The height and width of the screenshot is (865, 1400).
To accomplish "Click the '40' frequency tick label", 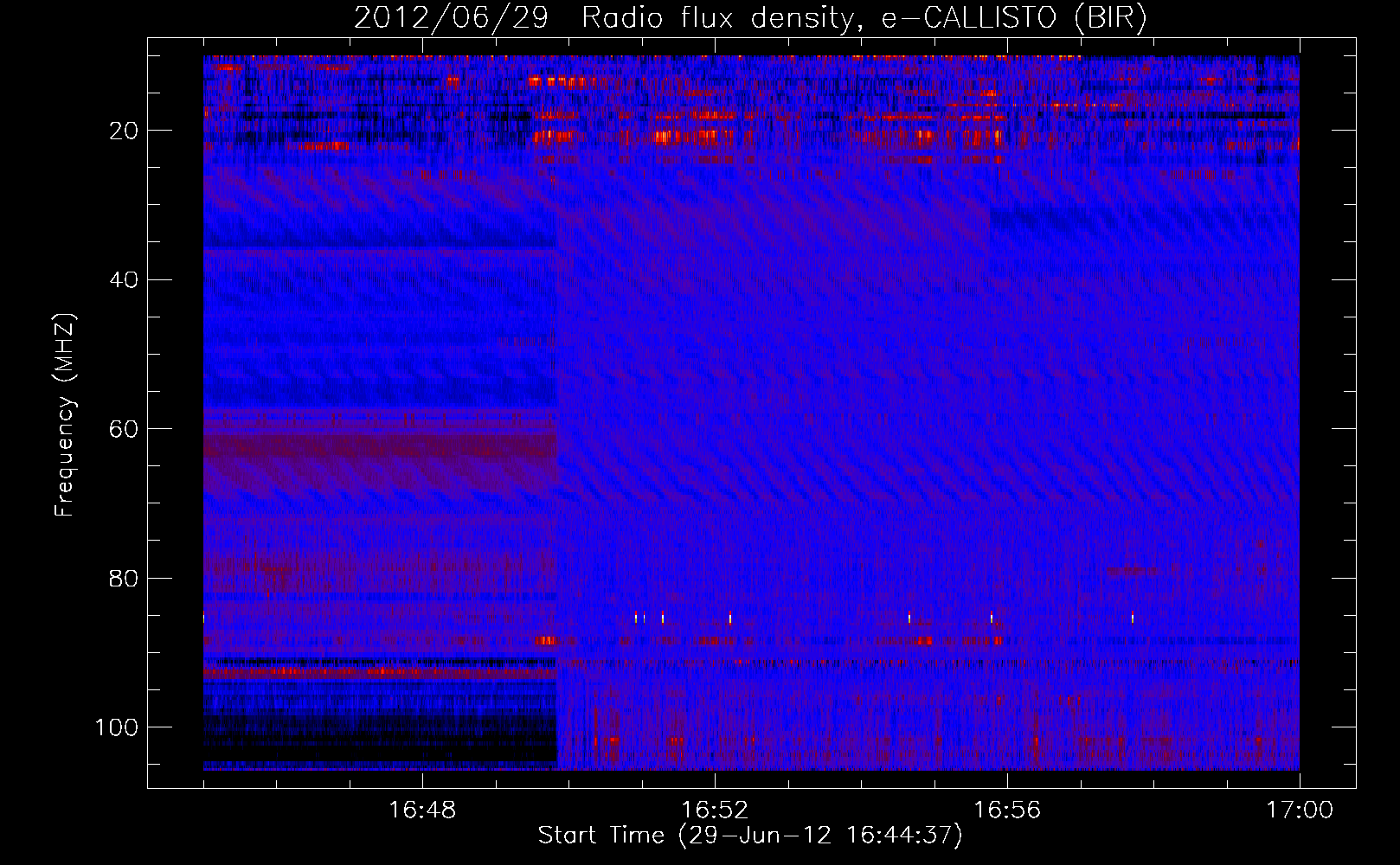I will coord(125,280).
